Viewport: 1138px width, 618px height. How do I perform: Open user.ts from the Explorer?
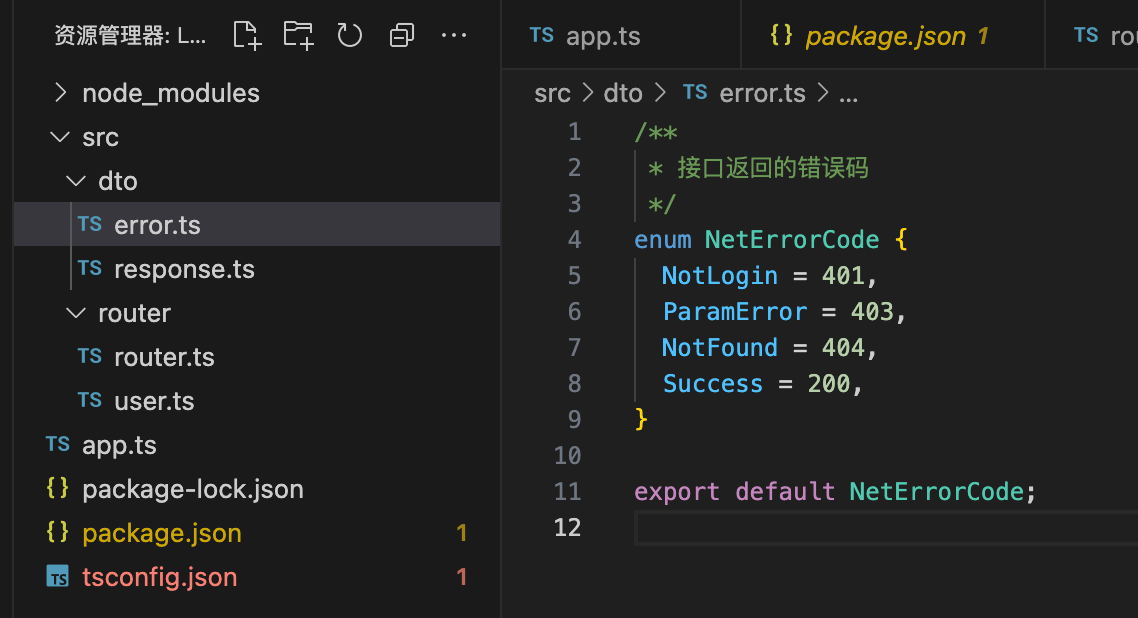[154, 400]
